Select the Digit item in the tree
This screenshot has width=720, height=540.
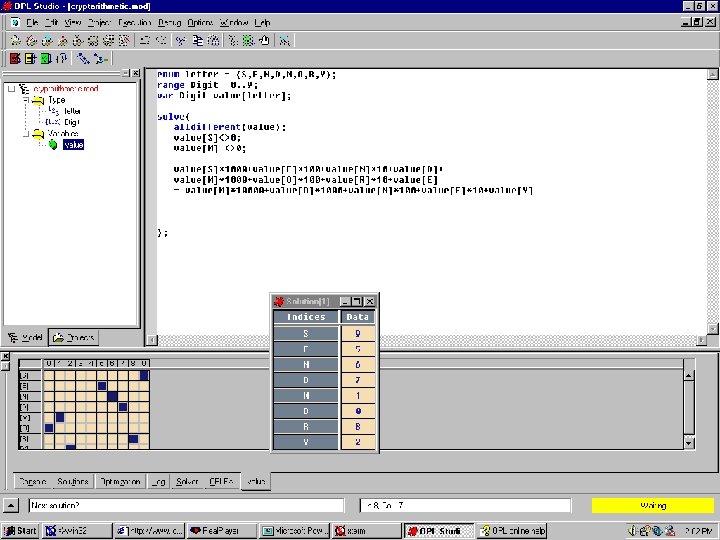72,122
